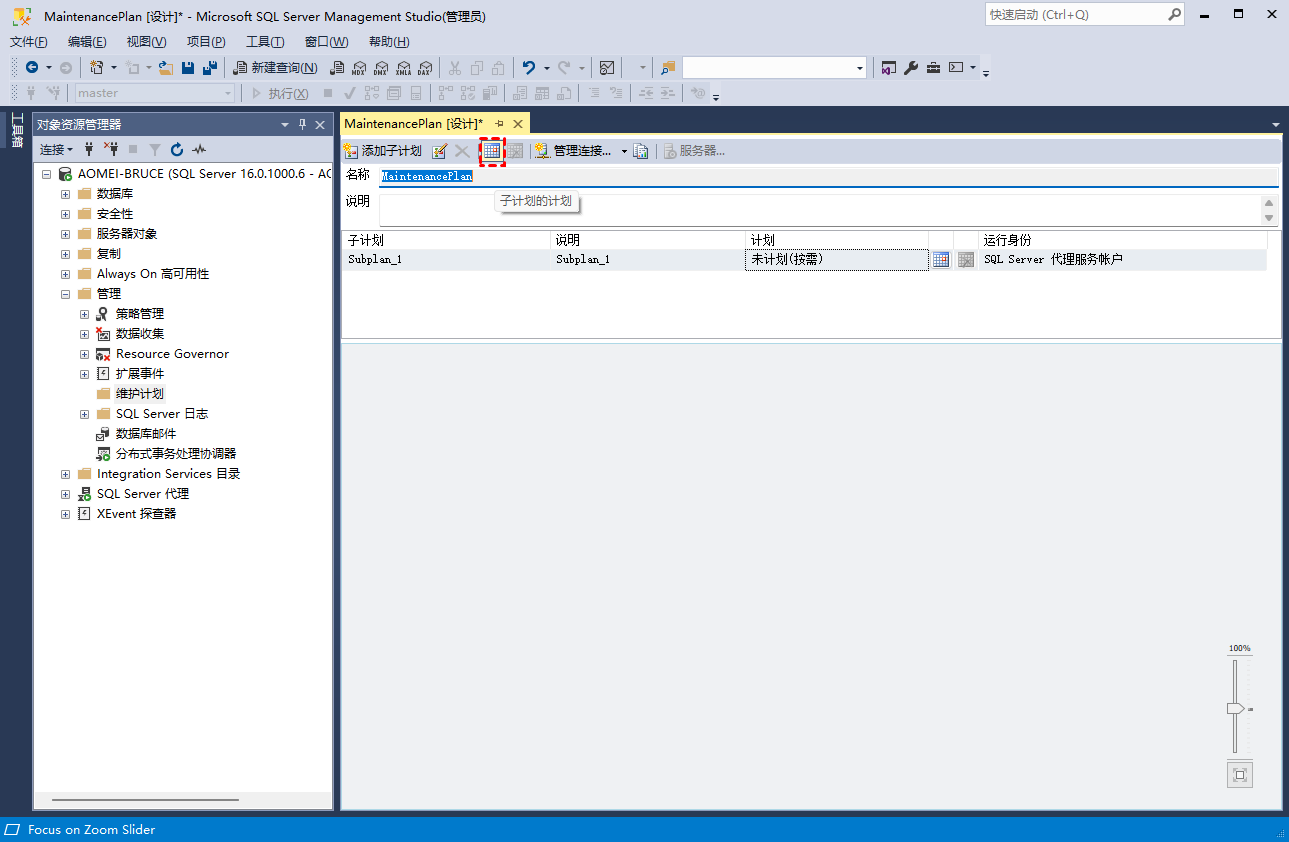Open a new DMX query
The width and height of the screenshot is (1289, 842).
pos(381,68)
